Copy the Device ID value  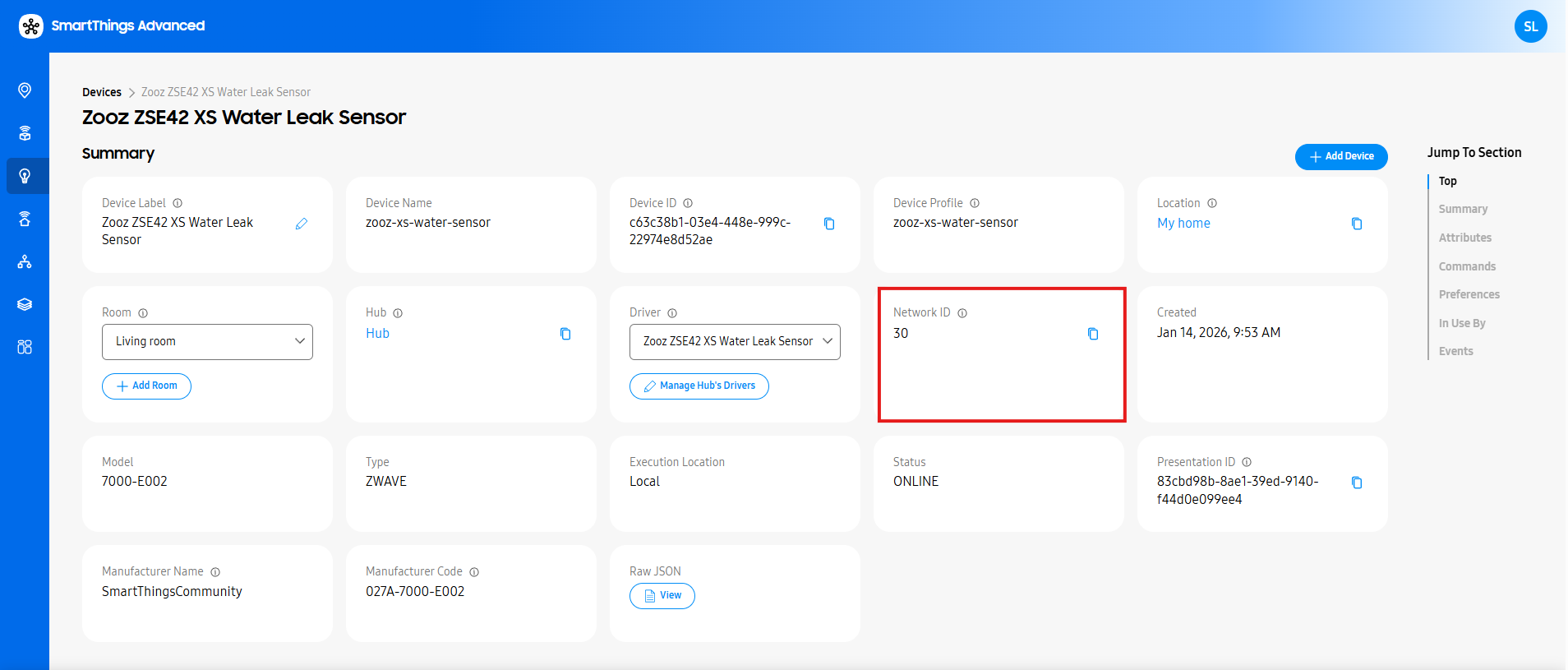(x=829, y=224)
